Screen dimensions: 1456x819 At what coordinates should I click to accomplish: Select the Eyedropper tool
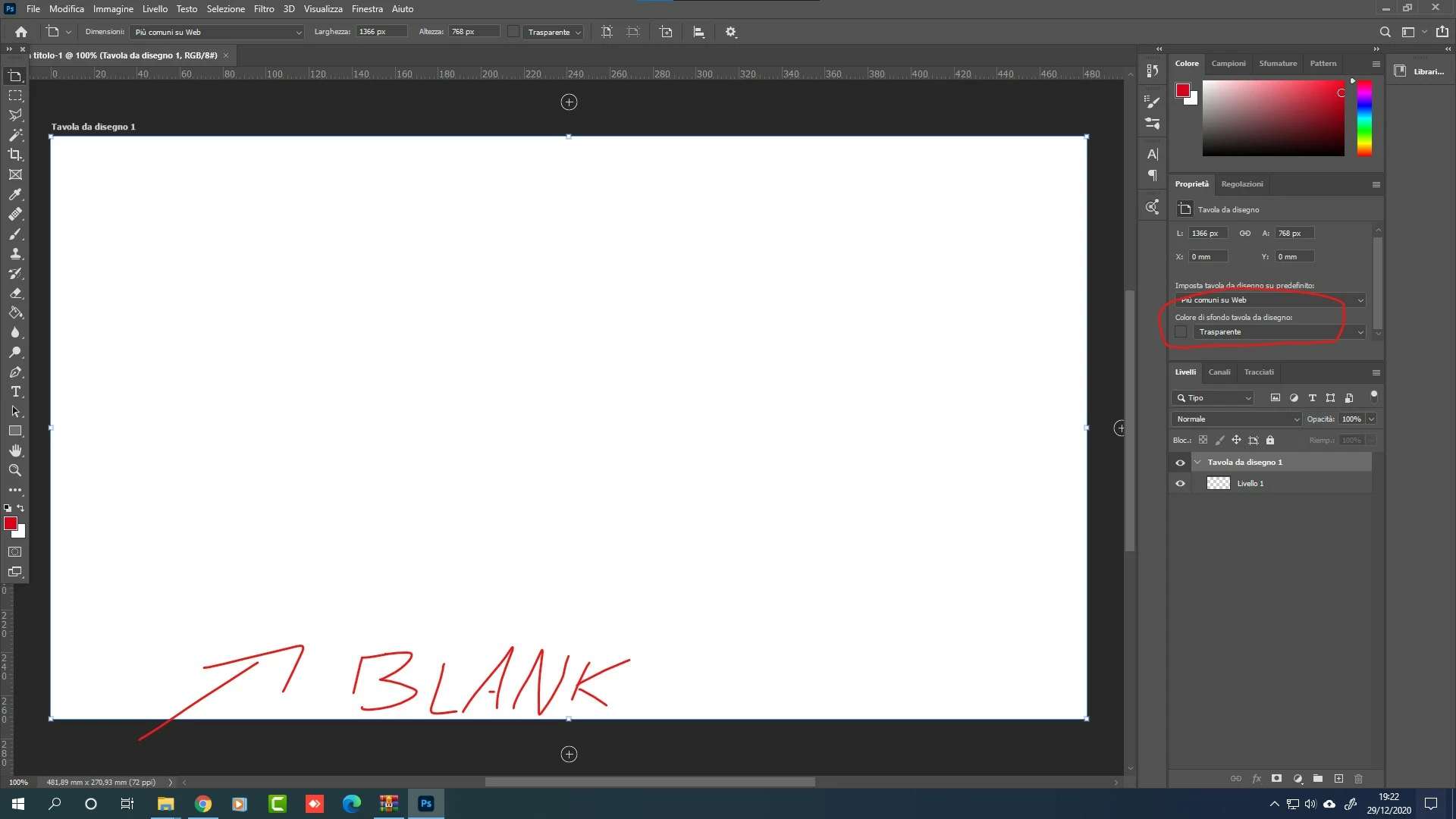[15, 194]
